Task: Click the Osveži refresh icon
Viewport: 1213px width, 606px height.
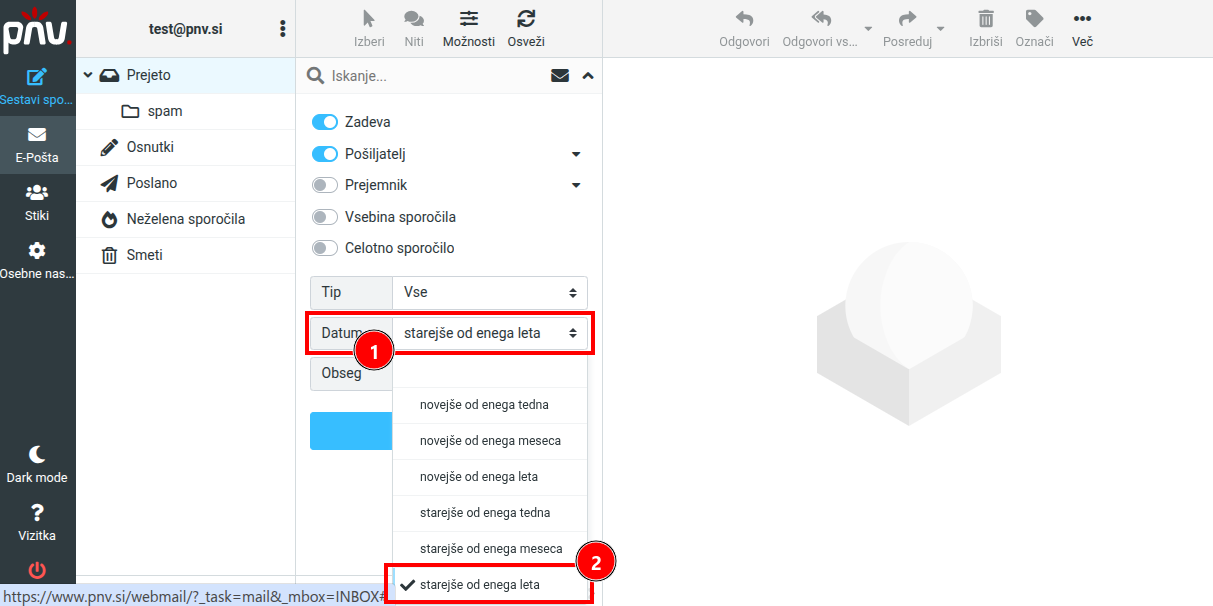Action: (526, 18)
